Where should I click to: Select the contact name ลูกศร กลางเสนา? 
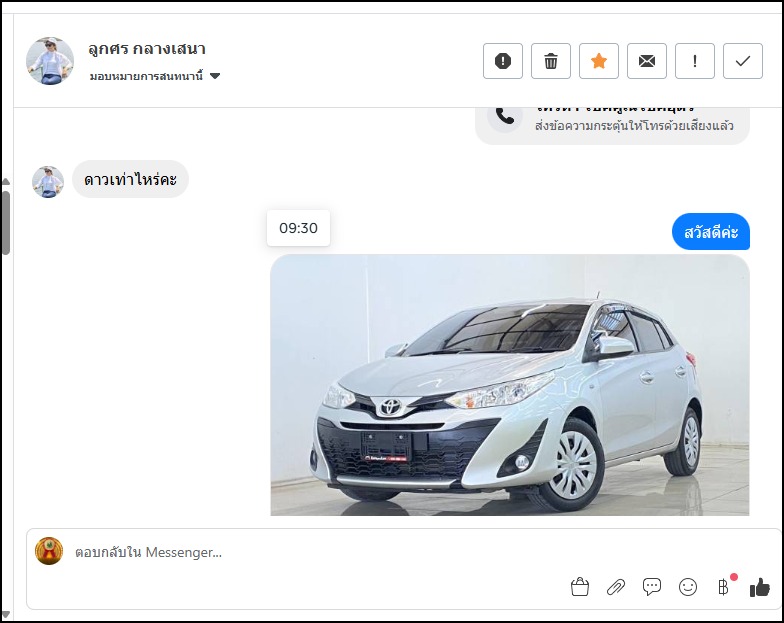(x=147, y=49)
